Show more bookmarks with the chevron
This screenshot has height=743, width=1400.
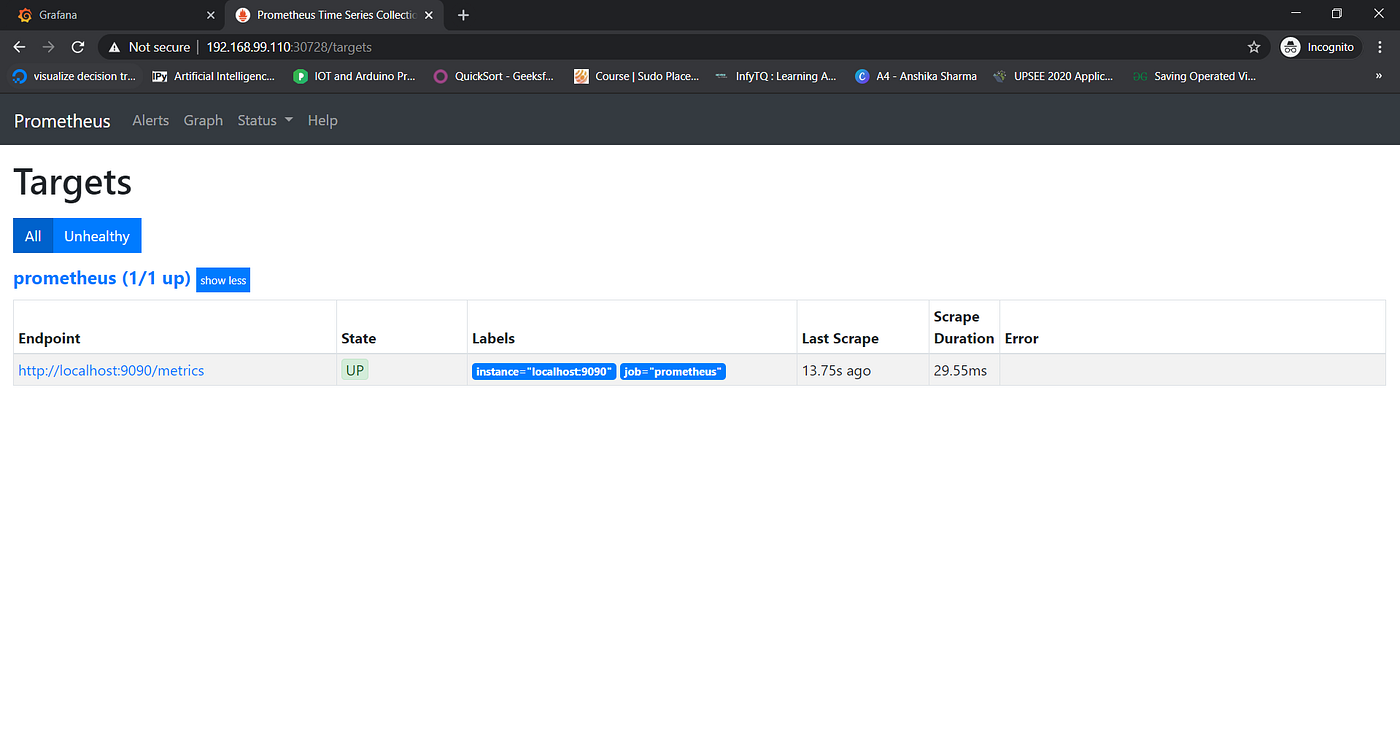[x=1380, y=76]
